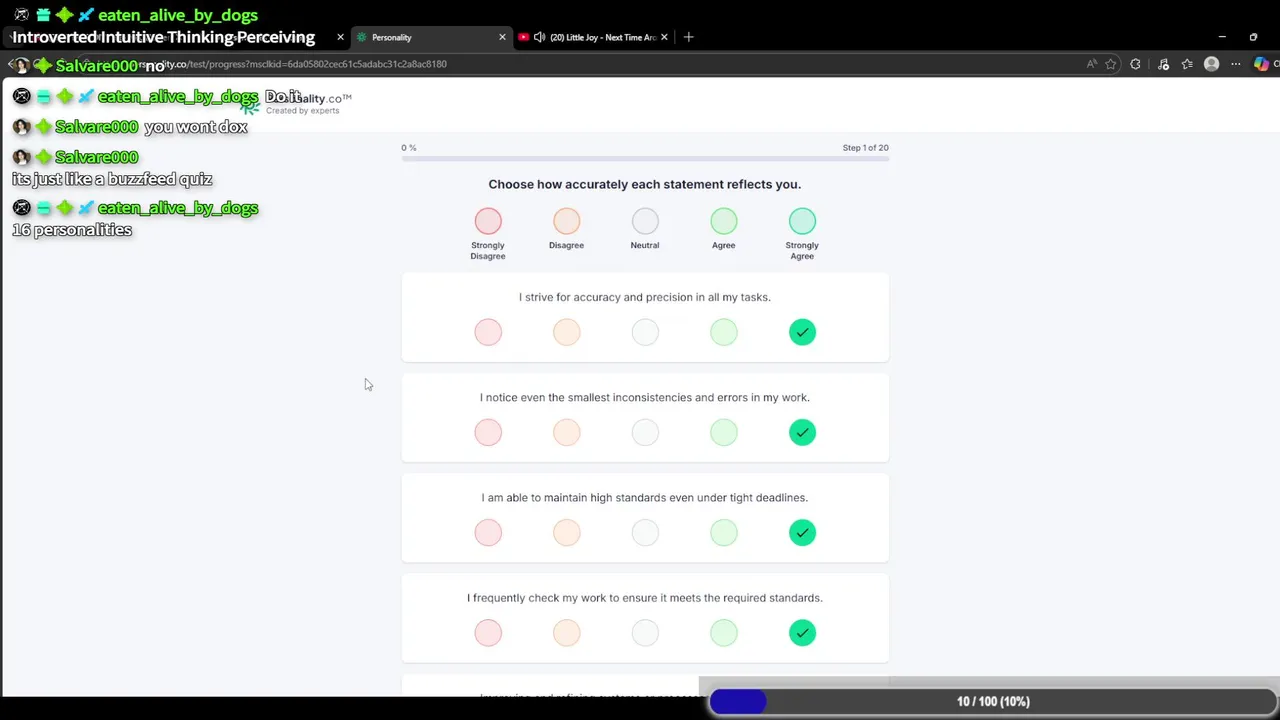Select Neutral for smallest inconsistencies statement
Image resolution: width=1280 pixels, height=720 pixels.
click(645, 432)
